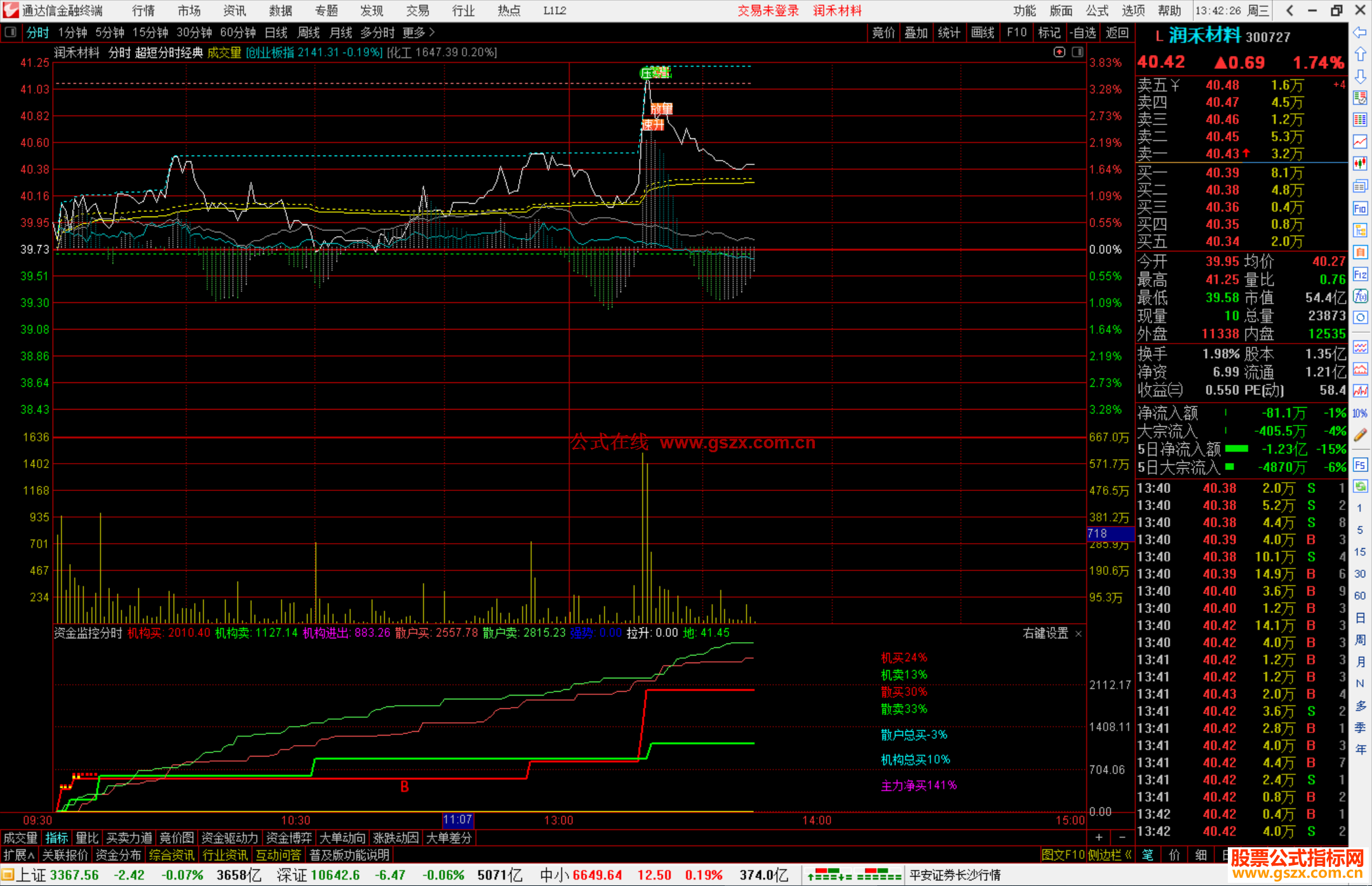This screenshot has width=1372, height=886.
Task: Select 年 yearly period in right sidebar
Action: (1360, 749)
